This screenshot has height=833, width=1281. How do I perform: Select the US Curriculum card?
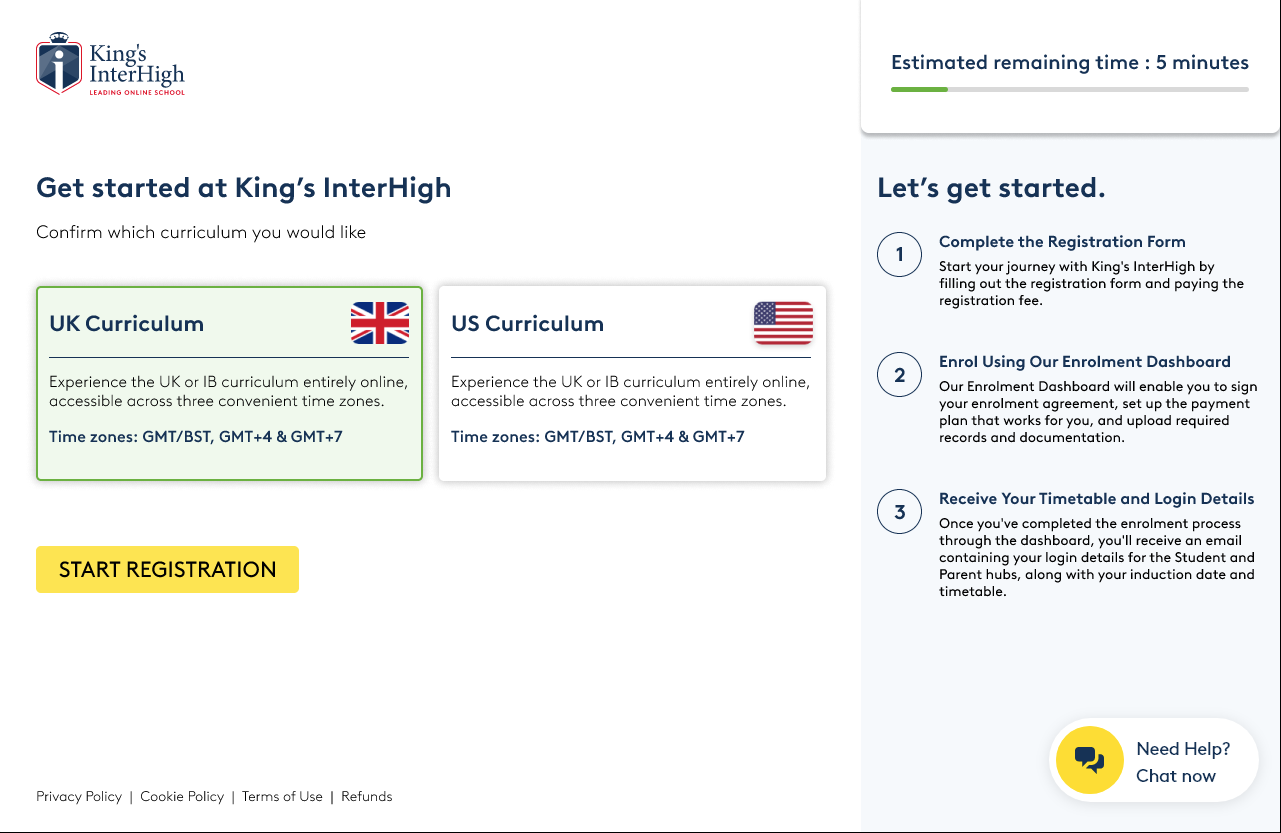pyautogui.click(x=633, y=384)
